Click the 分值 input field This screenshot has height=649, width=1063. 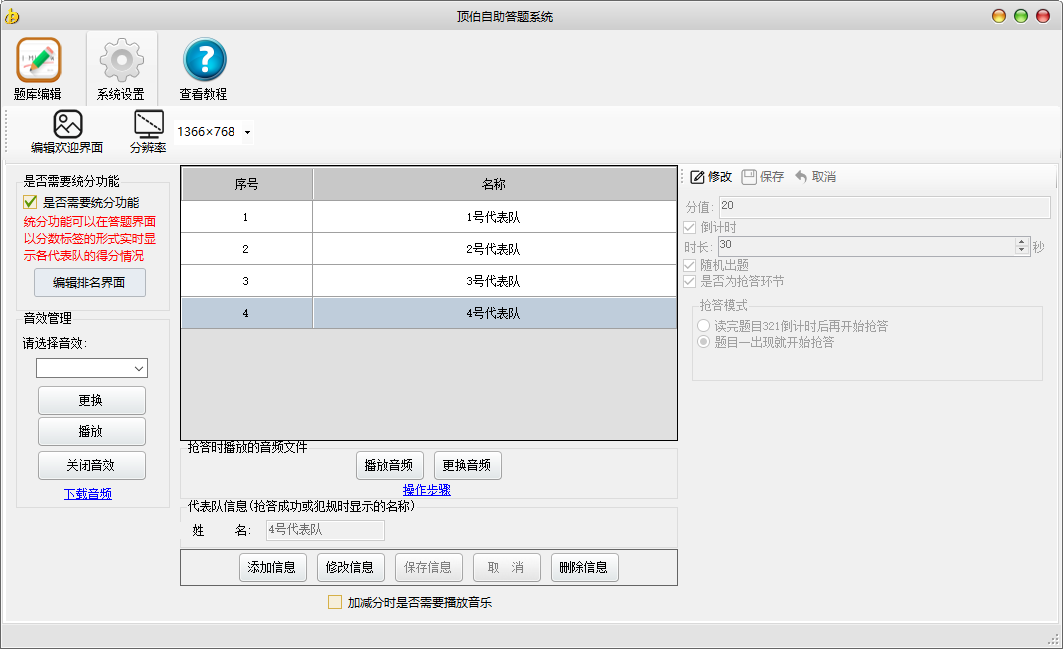click(883, 207)
